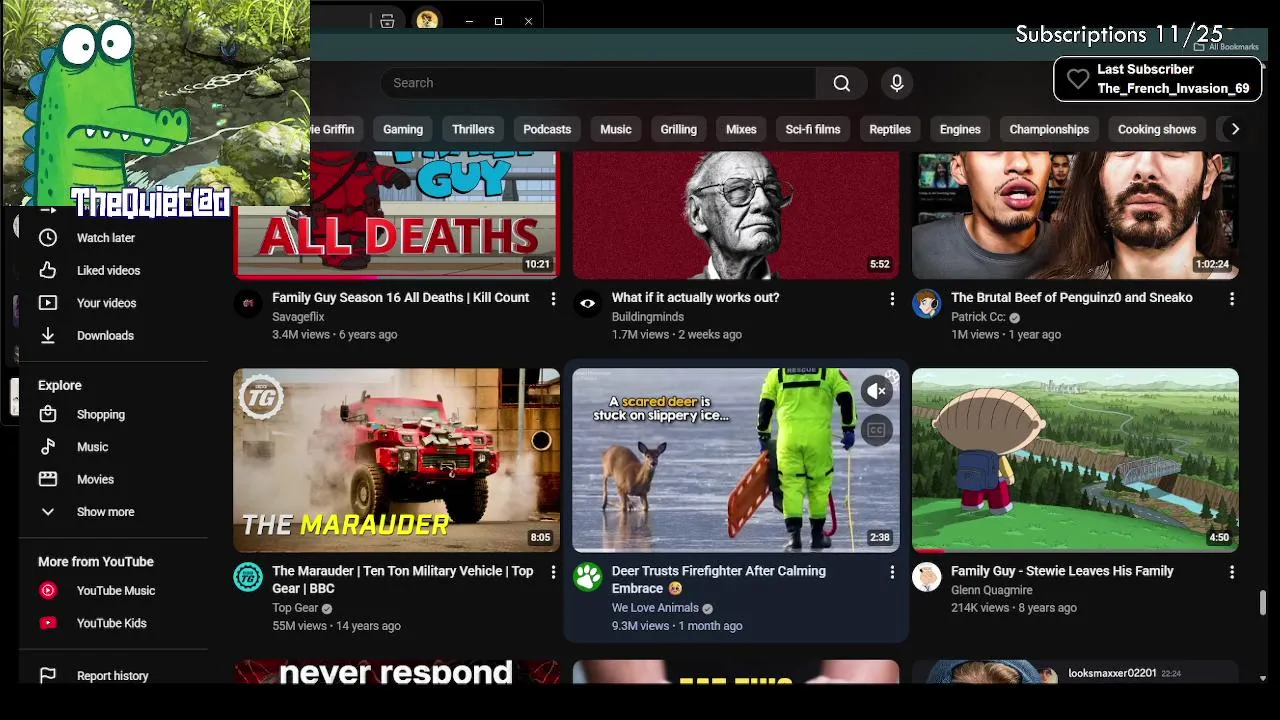
Task: Open Deer Trusts Firefighter title
Action: point(718,579)
